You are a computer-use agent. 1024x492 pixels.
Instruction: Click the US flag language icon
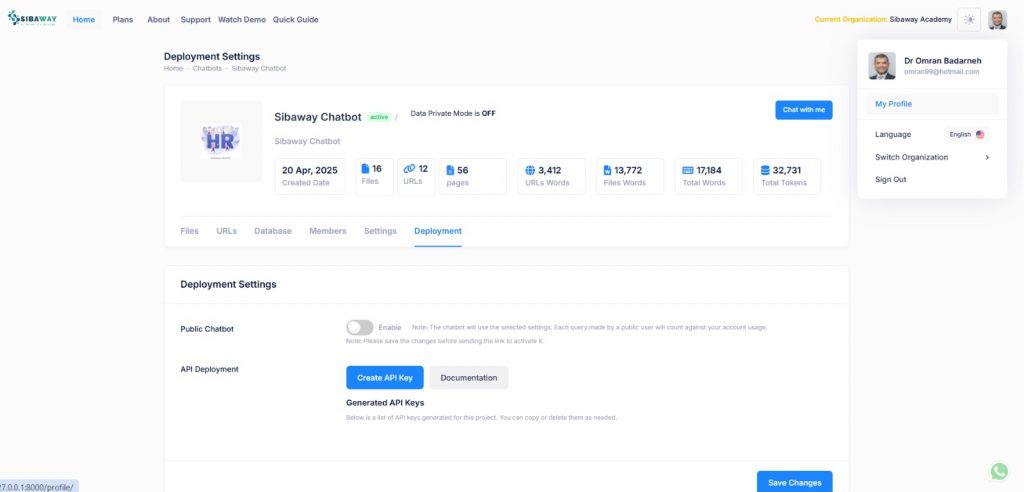[x=980, y=135]
